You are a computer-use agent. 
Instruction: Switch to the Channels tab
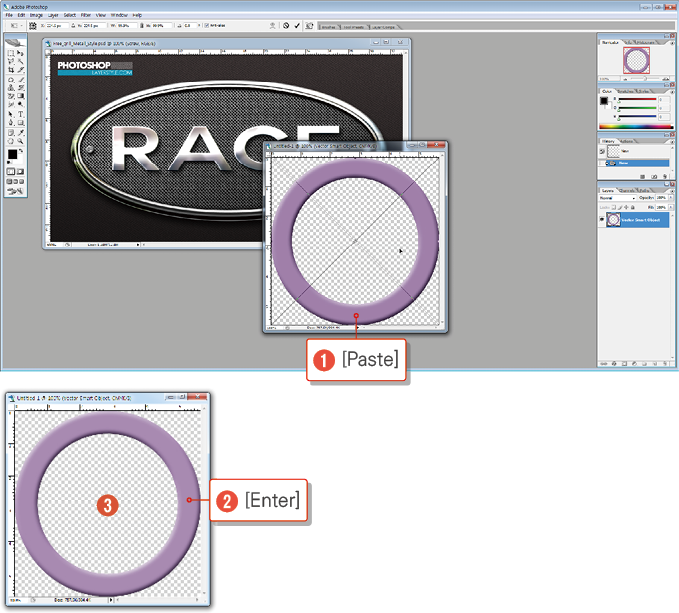pyautogui.click(x=626, y=190)
